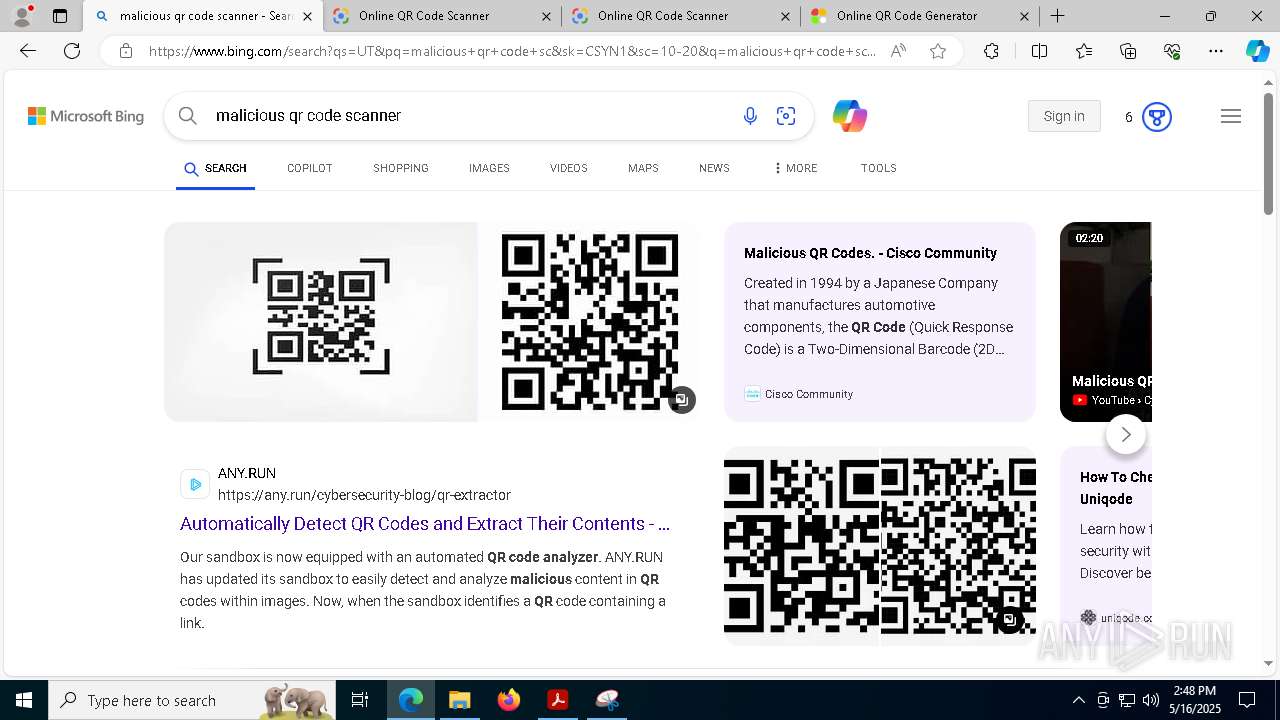Open Bing Copilot colorful logo

[x=849, y=116]
